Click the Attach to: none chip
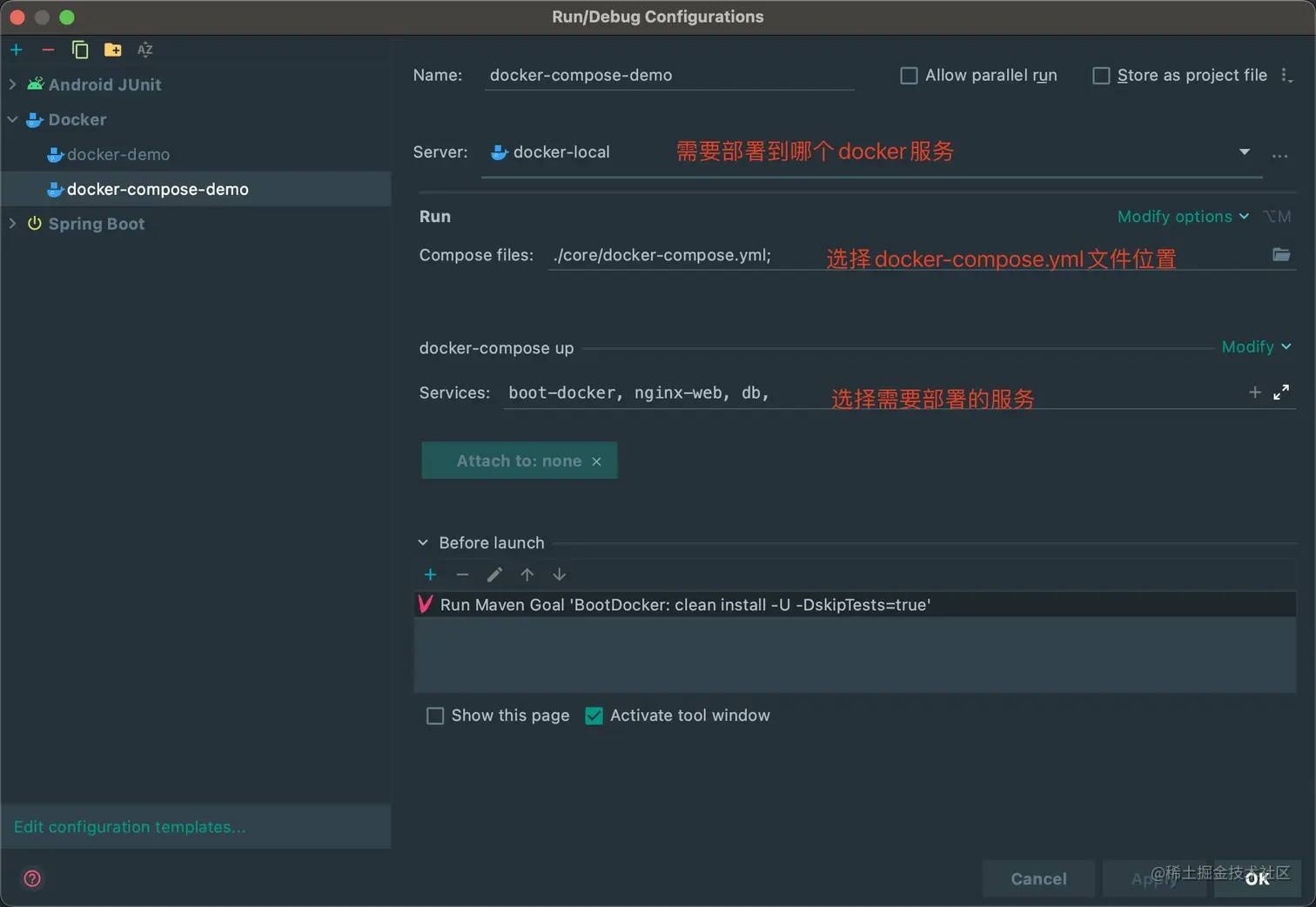Image resolution: width=1316 pixels, height=907 pixels. point(520,460)
